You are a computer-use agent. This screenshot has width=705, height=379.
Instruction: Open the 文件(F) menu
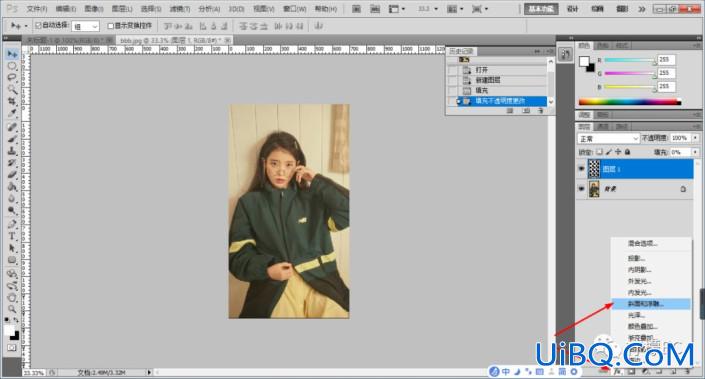(37, 9)
